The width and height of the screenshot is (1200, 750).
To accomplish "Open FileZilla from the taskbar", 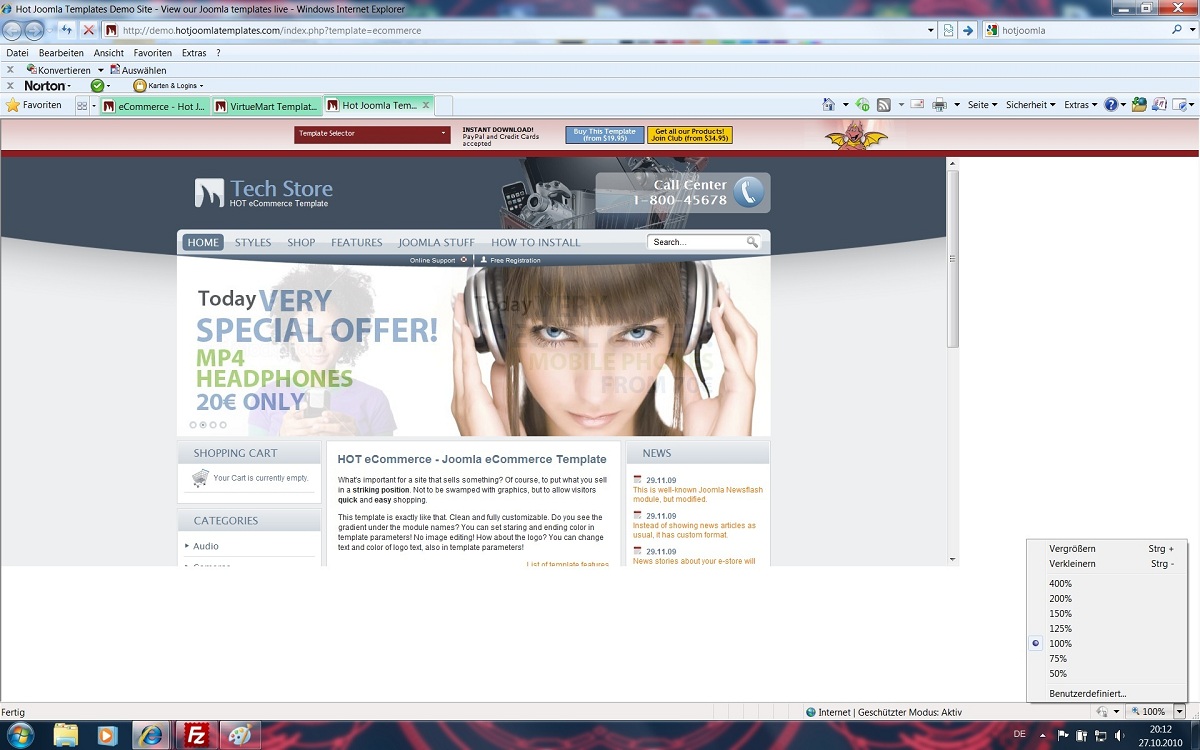I will (x=196, y=735).
